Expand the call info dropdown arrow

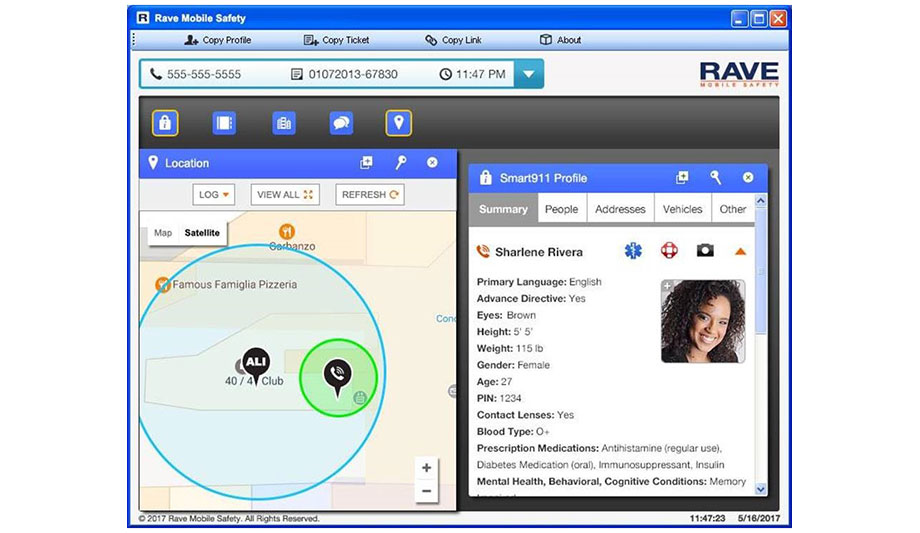529,74
